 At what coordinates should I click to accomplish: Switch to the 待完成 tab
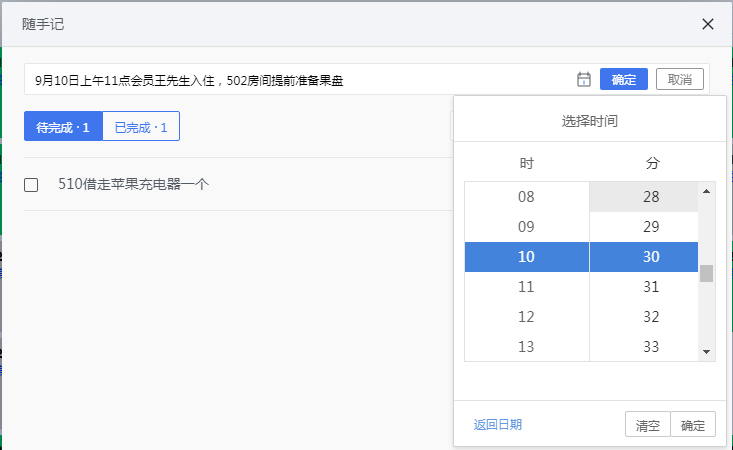[x=63, y=126]
